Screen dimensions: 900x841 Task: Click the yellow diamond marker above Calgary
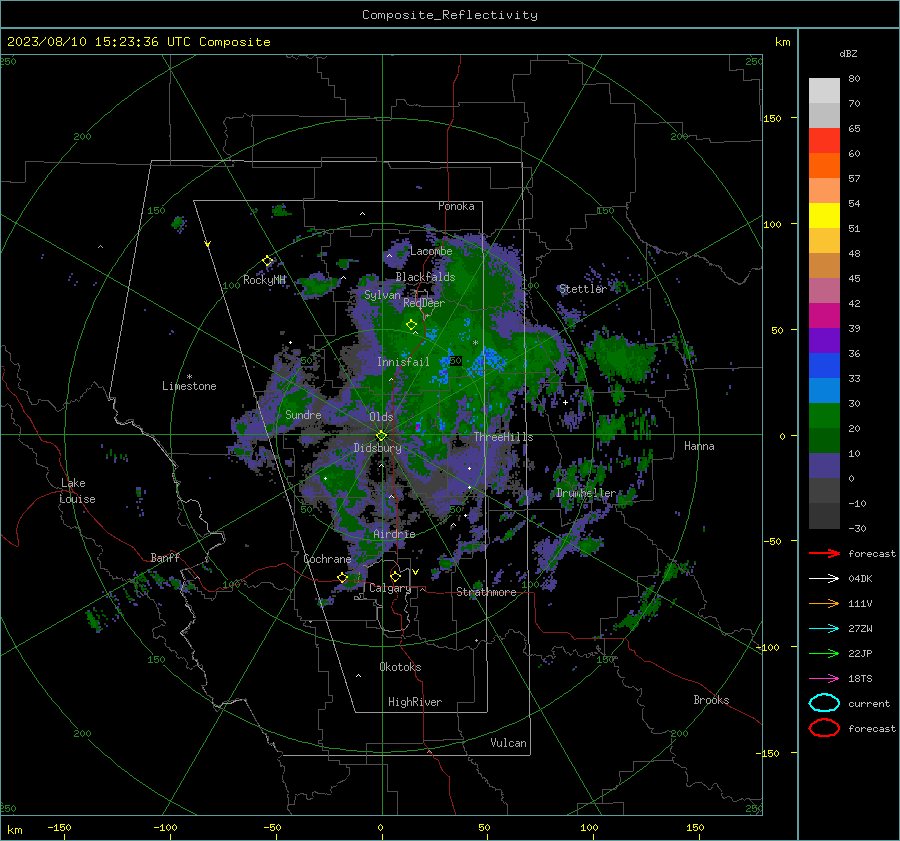[395, 576]
